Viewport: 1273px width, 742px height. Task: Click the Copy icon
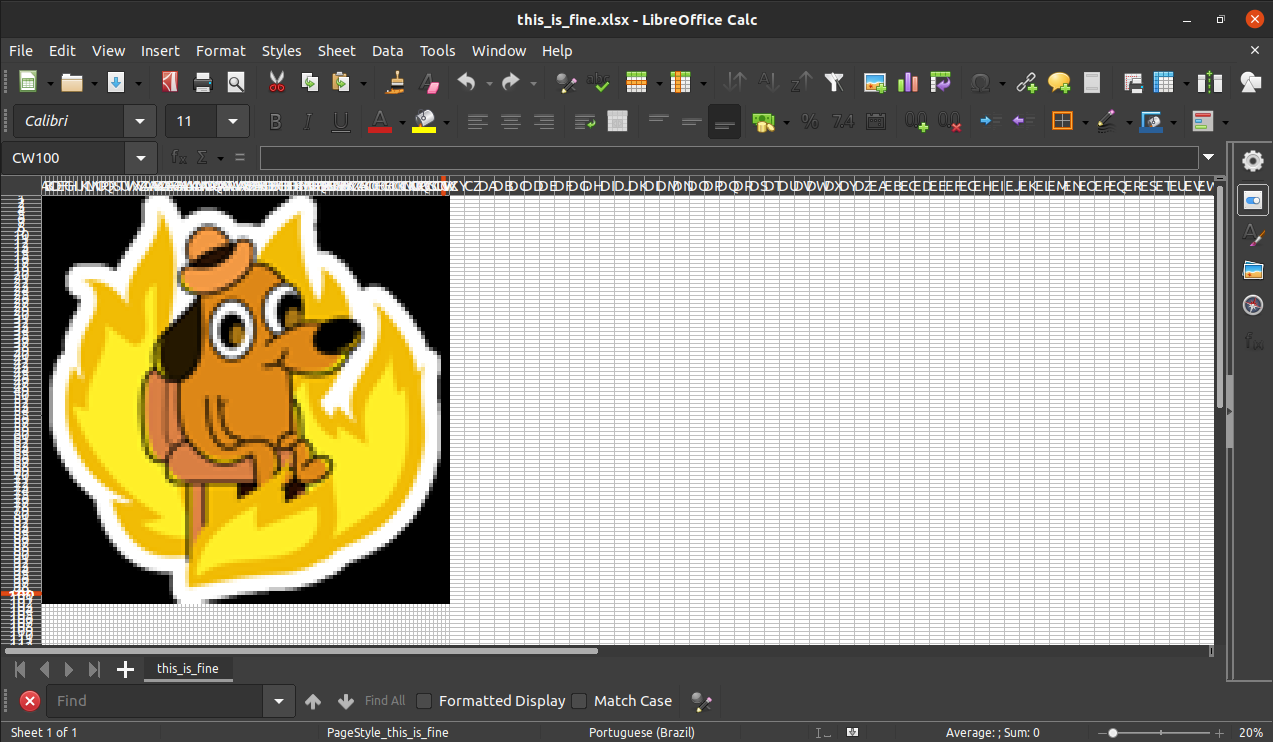(309, 82)
